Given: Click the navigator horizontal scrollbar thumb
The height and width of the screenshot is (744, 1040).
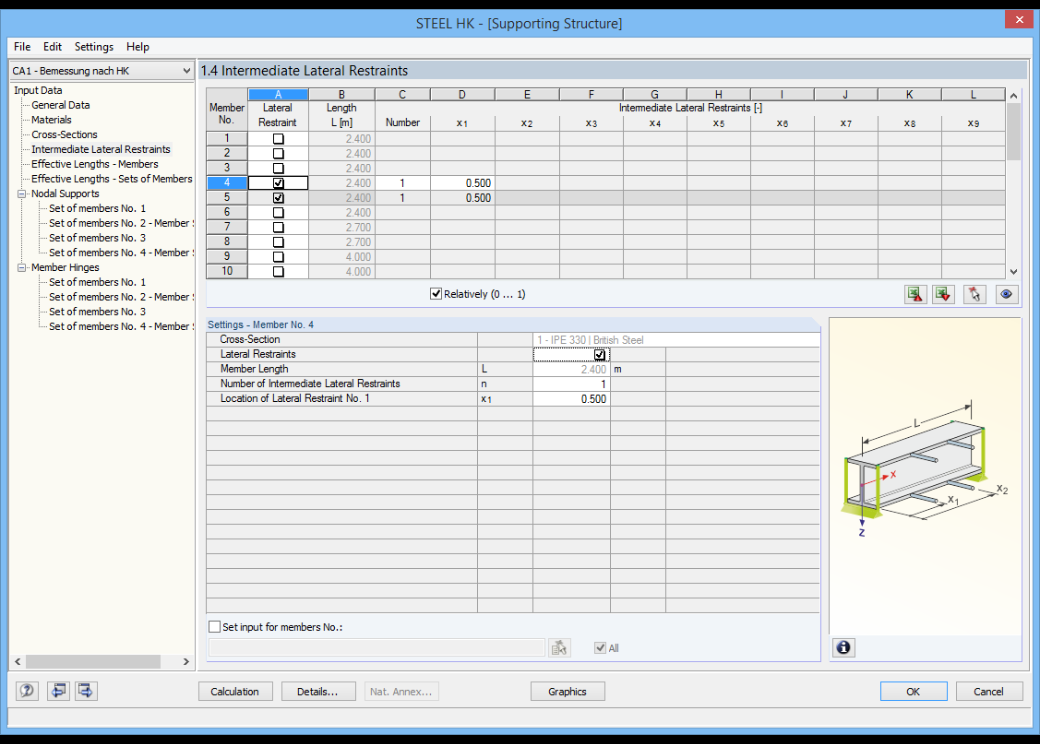Looking at the screenshot, I should [x=93, y=662].
